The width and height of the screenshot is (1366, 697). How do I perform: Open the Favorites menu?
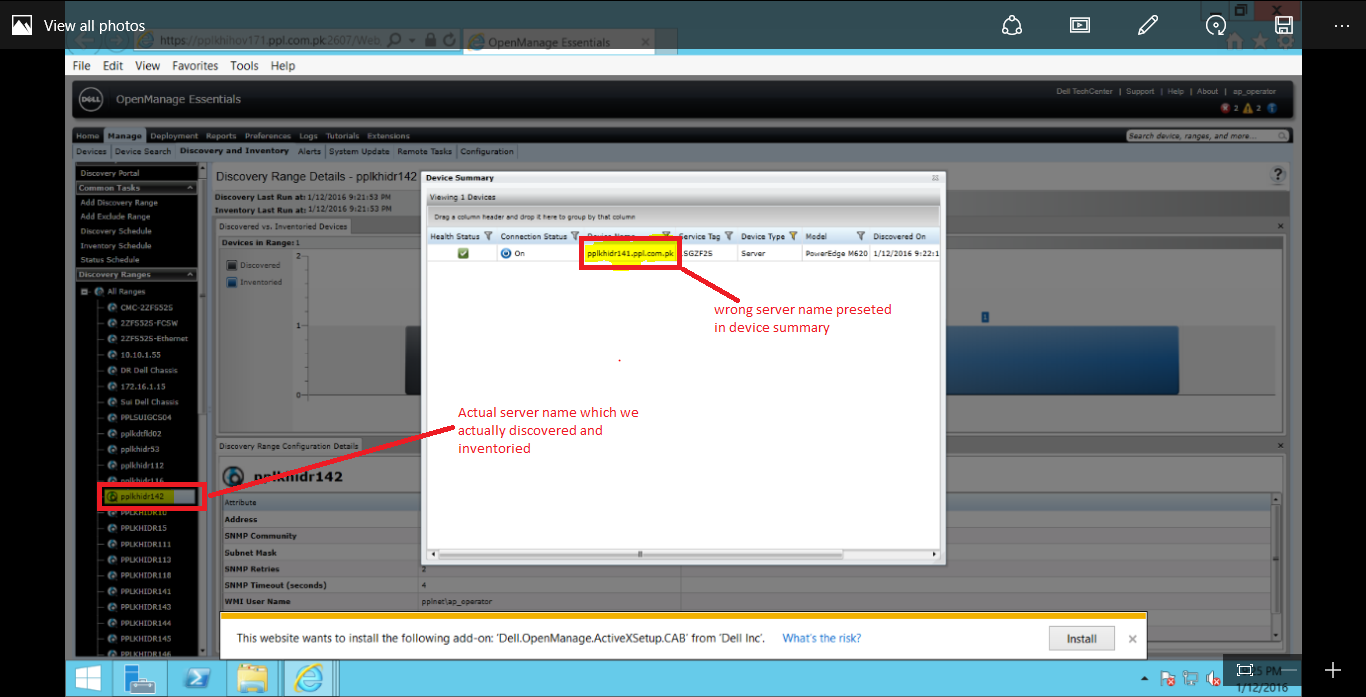pyautogui.click(x=195, y=66)
